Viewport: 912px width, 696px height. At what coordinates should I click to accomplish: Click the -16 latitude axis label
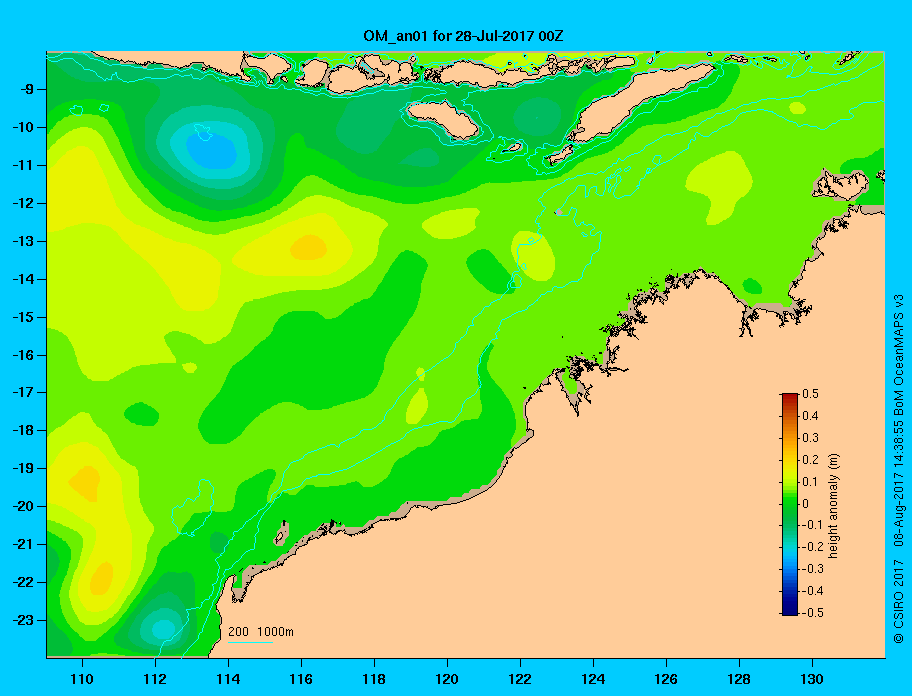tap(23, 355)
